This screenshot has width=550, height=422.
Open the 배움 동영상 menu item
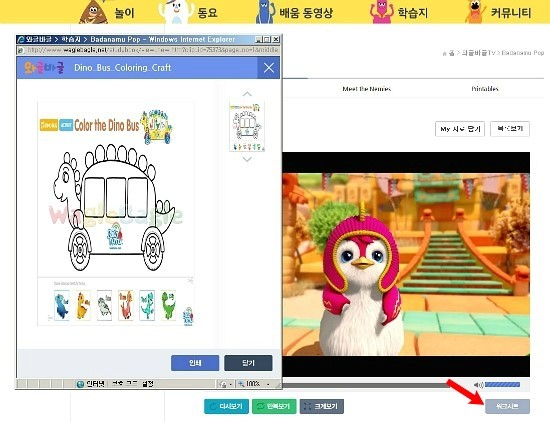click(295, 12)
